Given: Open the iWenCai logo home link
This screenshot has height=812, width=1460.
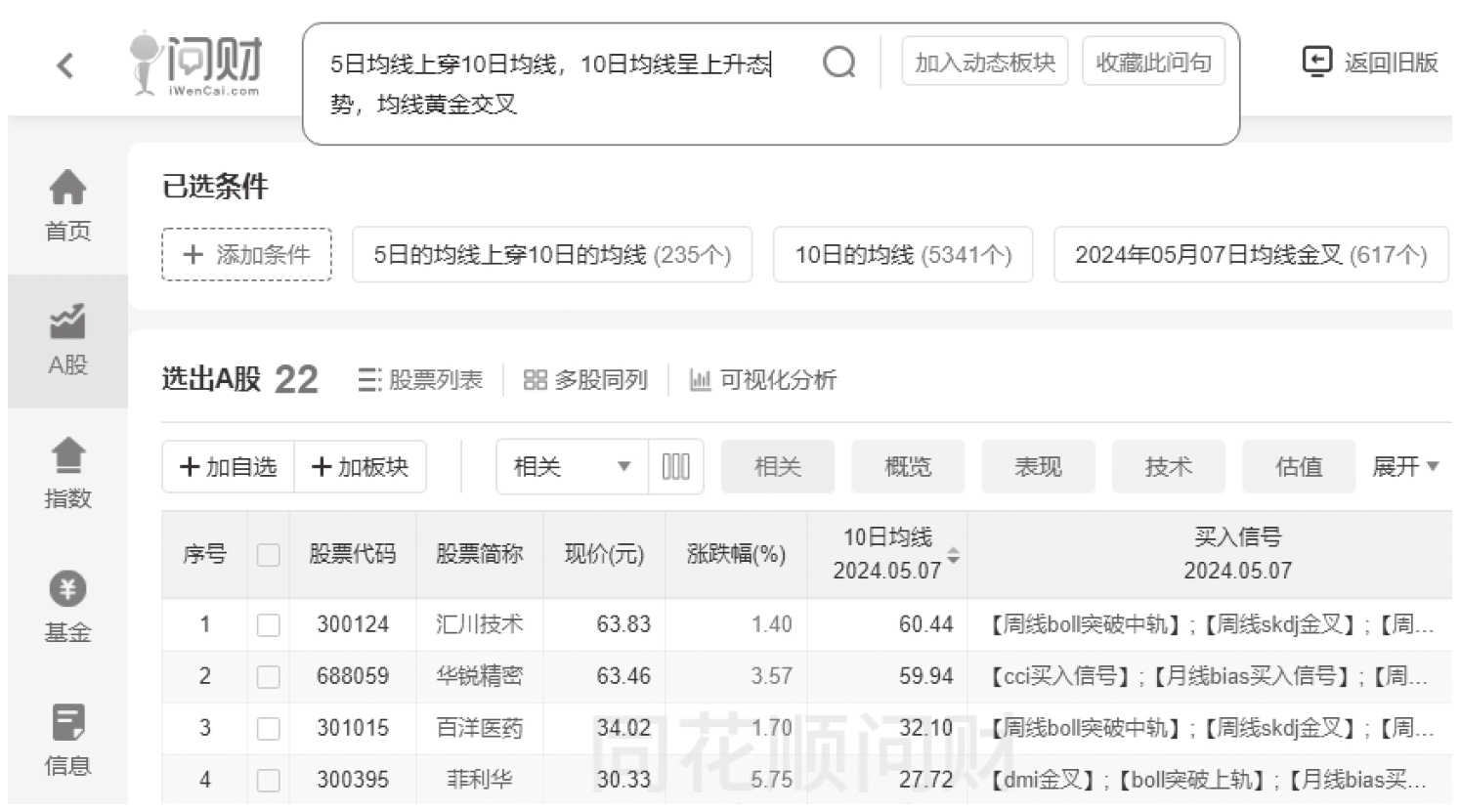Looking at the screenshot, I should 196,64.
